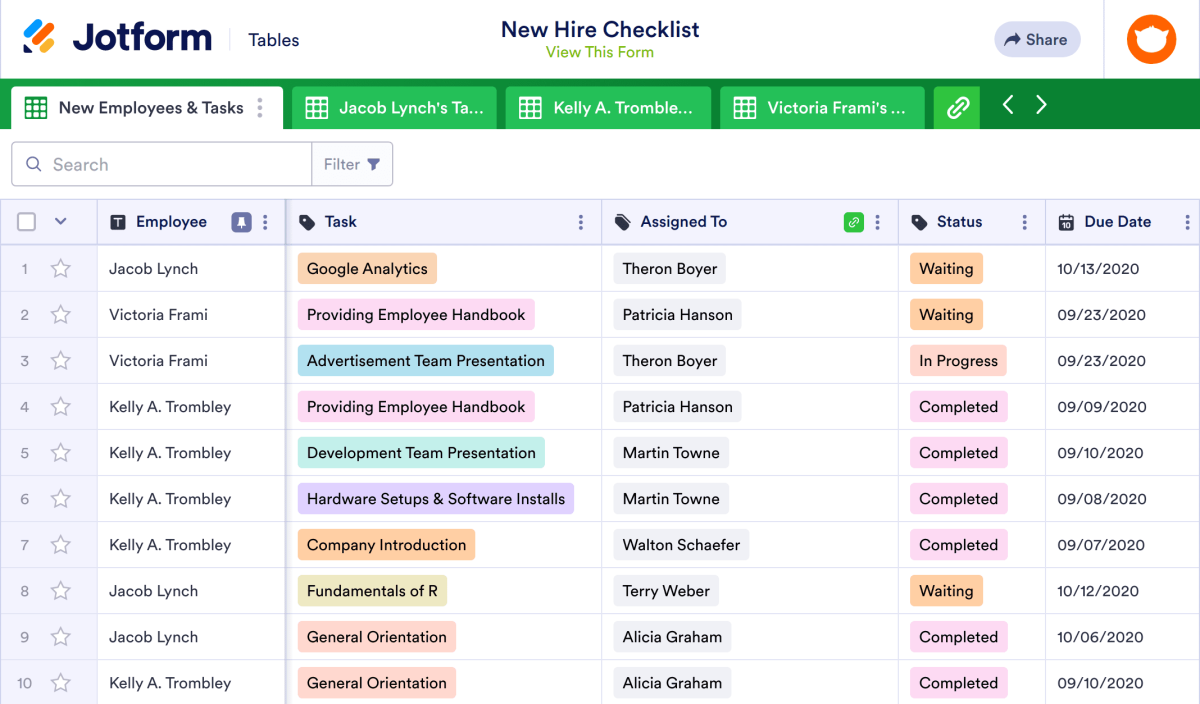Viewport: 1200px width, 704px height.
Task: Open the Filter dropdown
Action: pos(352,164)
